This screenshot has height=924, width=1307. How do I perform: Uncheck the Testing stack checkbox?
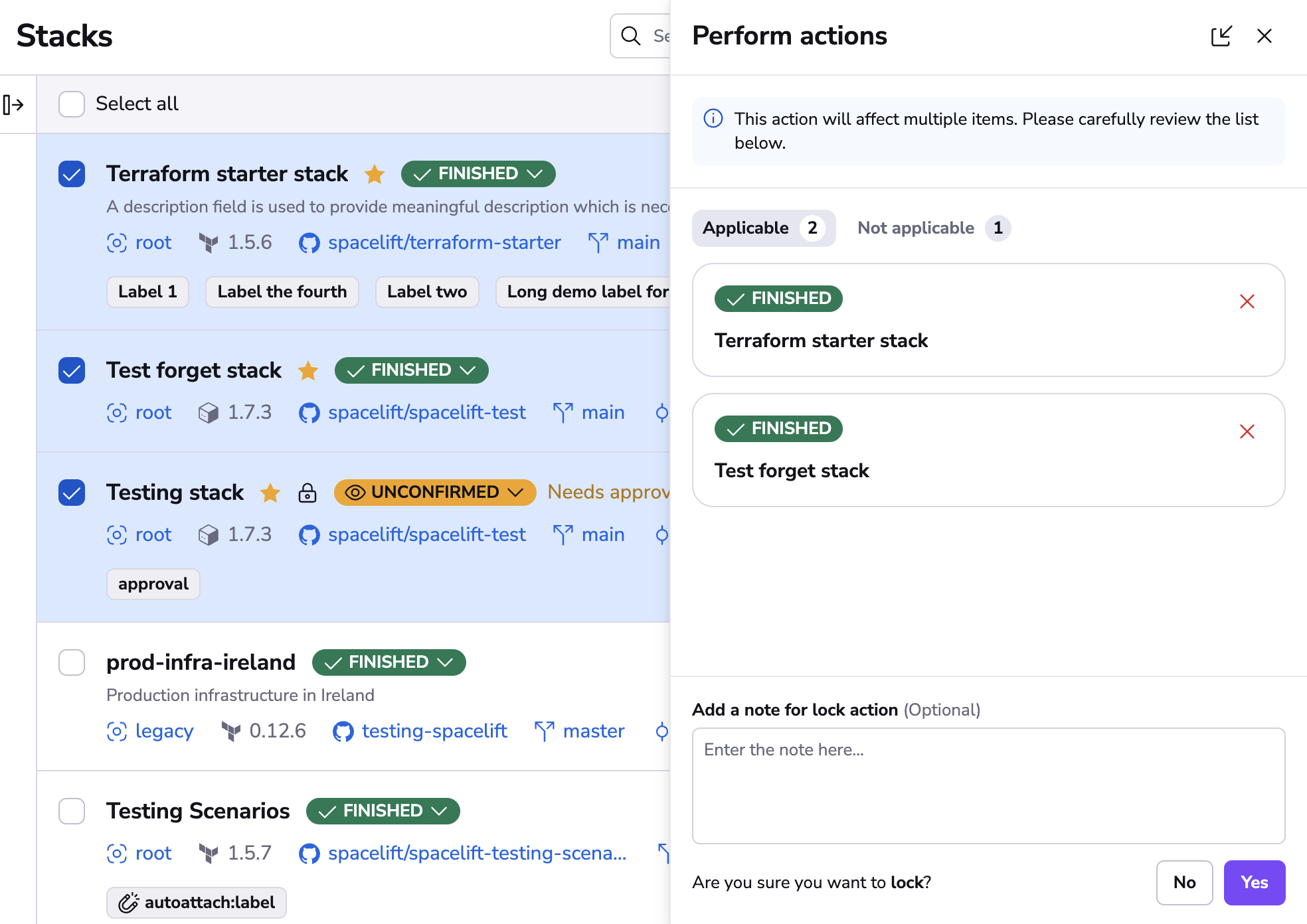pos(72,493)
